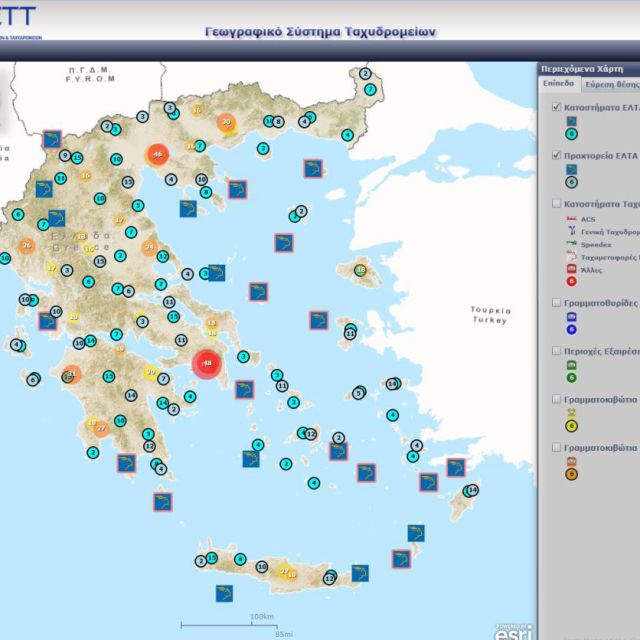Image resolution: width=640 pixels, height=640 pixels.
Task: Uncheck the Πρακτορεία ΕΛΤΑ layer
Action: coord(556,155)
